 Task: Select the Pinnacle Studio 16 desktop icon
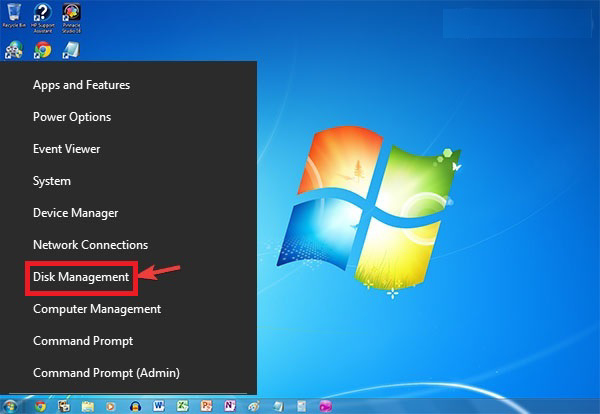pyautogui.click(x=72, y=14)
